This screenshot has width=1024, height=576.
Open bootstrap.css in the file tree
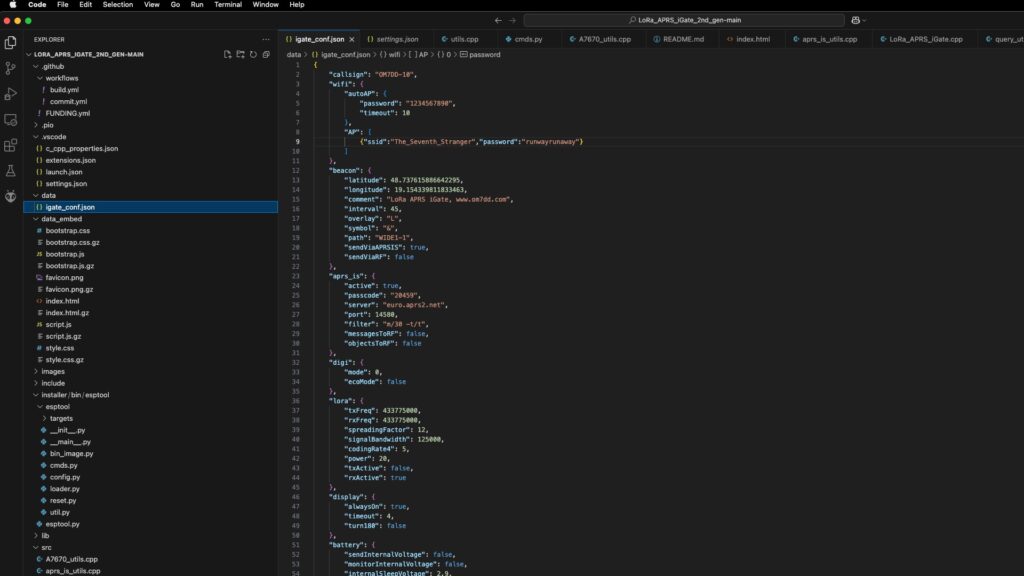[67, 230]
